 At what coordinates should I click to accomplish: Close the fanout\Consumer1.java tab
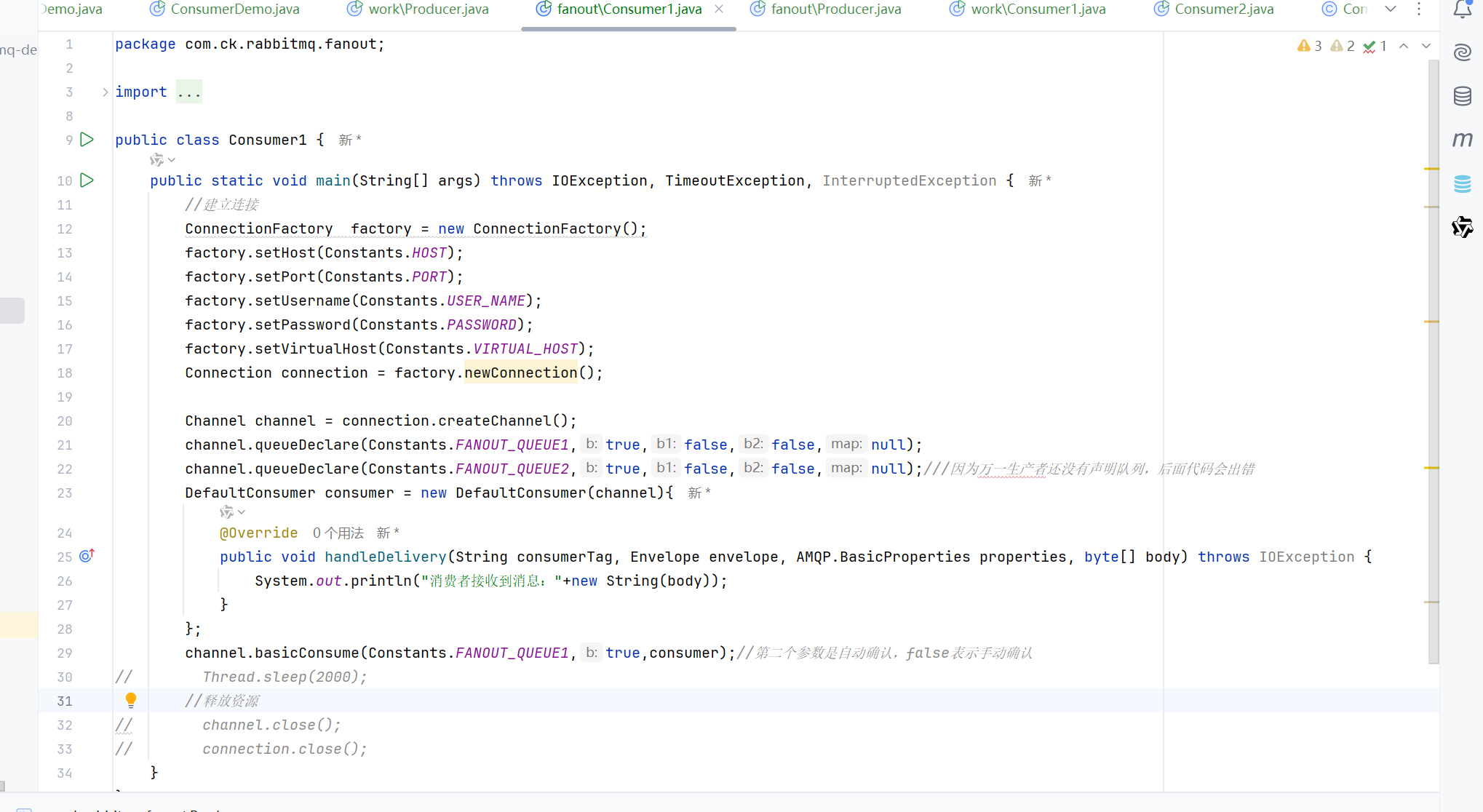pos(719,9)
